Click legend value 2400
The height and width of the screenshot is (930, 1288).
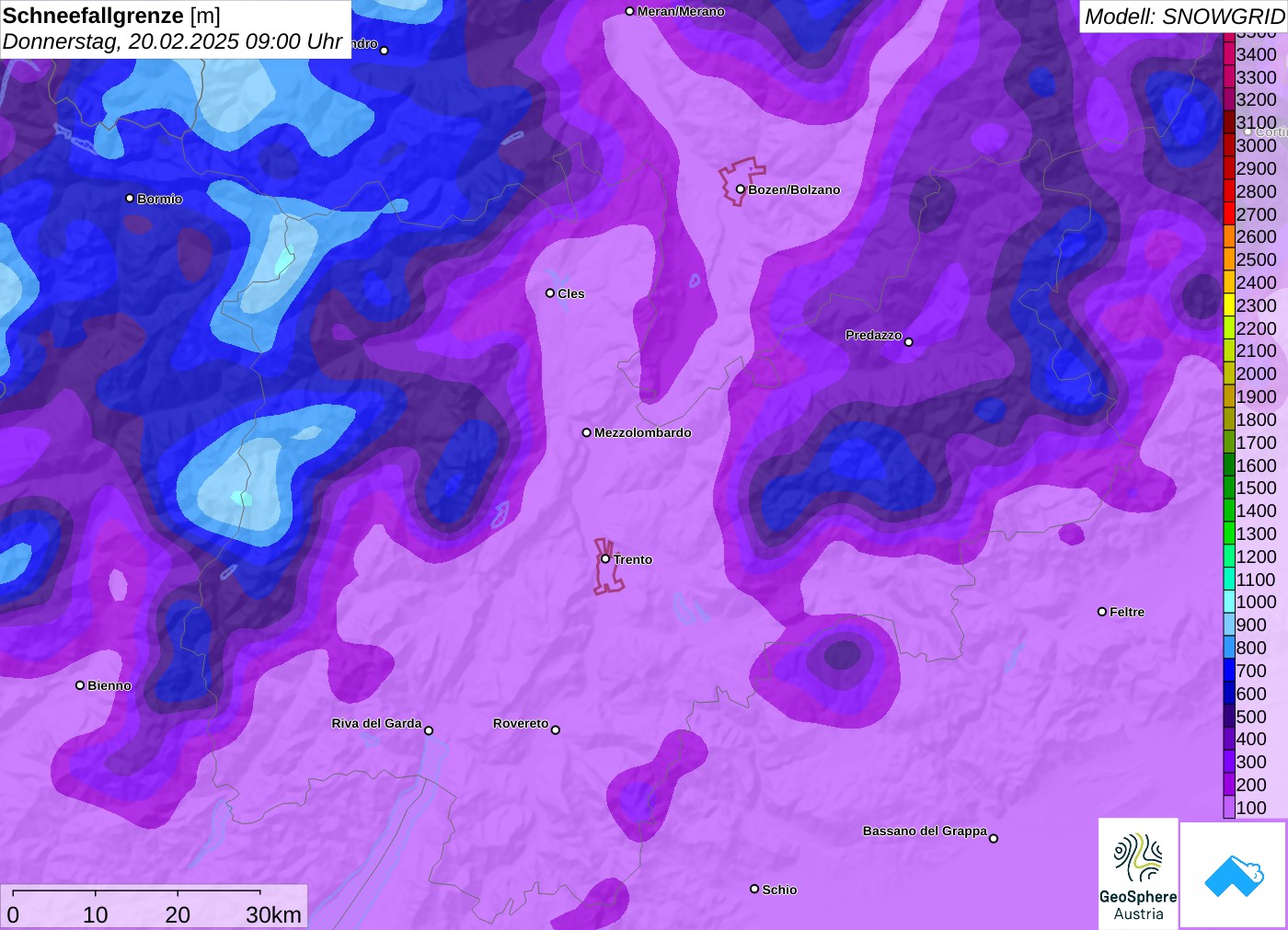coord(1257,282)
